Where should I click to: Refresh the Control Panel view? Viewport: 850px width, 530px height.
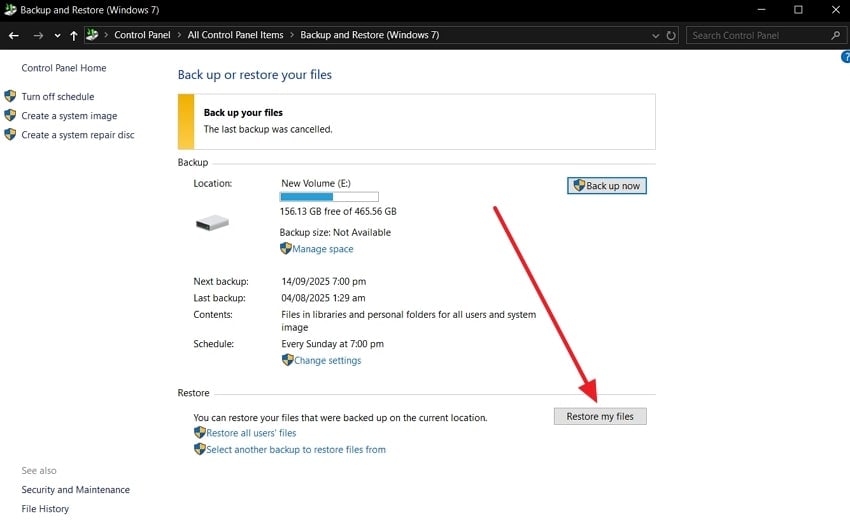[671, 35]
